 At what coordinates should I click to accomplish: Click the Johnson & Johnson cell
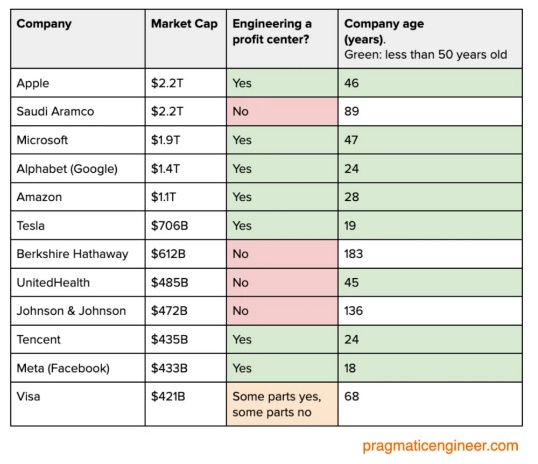click(78, 311)
